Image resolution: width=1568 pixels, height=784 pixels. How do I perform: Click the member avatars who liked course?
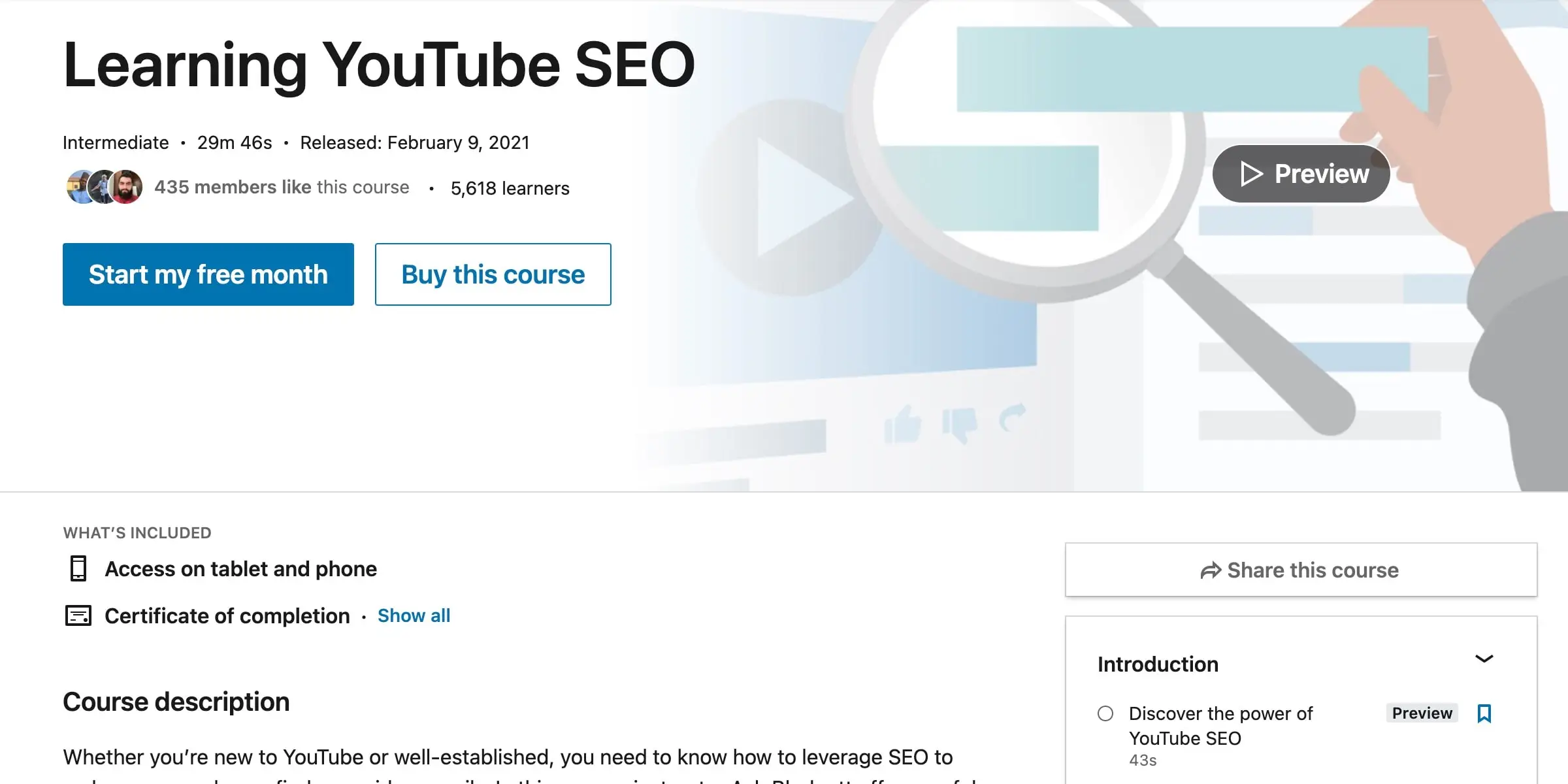pyautogui.click(x=105, y=188)
